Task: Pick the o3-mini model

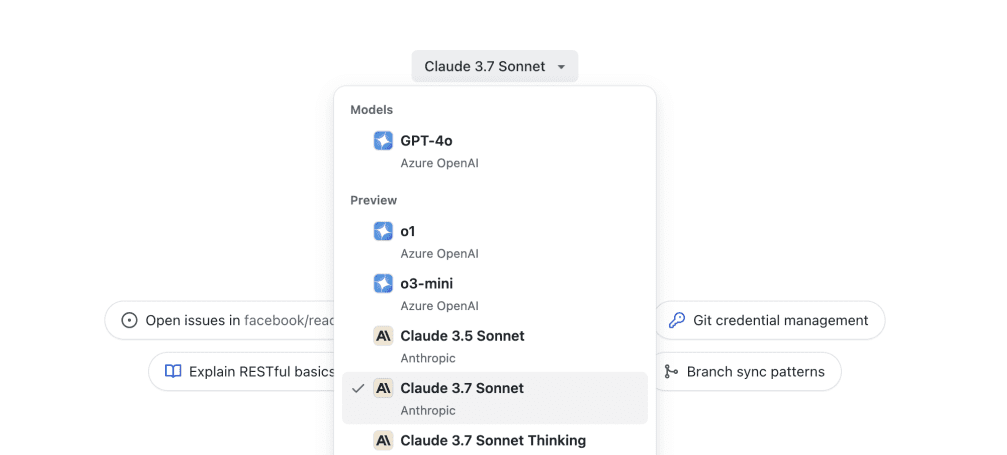Action: click(x=495, y=294)
